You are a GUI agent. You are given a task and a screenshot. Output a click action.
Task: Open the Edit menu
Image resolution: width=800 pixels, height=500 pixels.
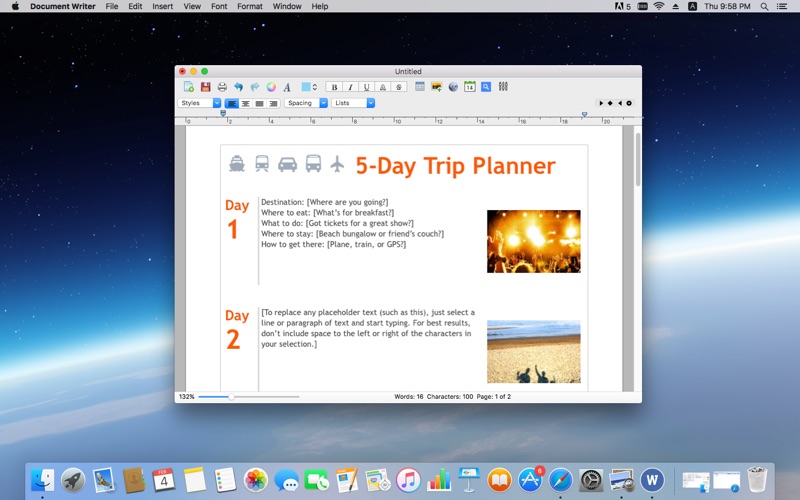tap(135, 6)
